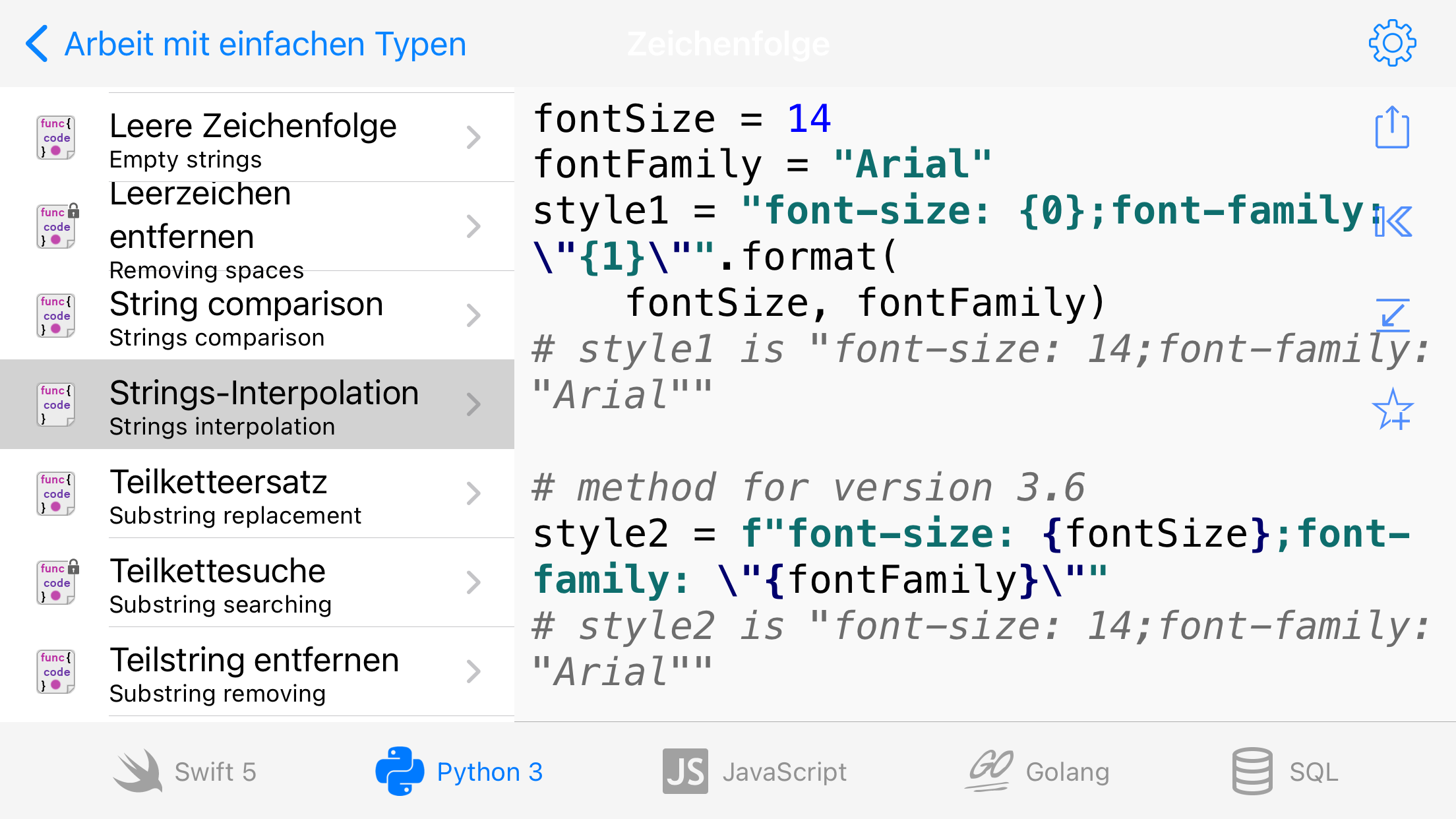This screenshot has height=819, width=1456.
Task: Click the SQL database icon
Action: (1252, 771)
